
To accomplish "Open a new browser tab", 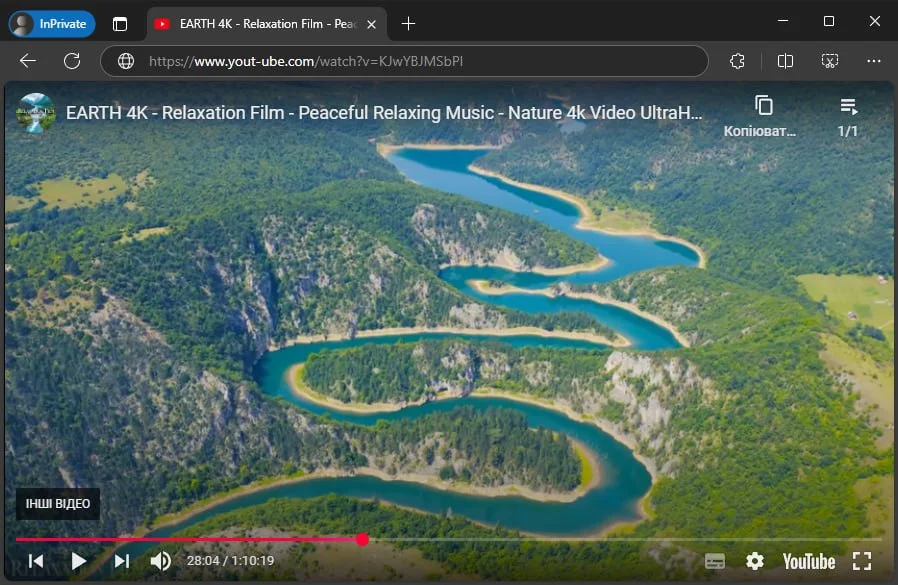I will pos(408,24).
